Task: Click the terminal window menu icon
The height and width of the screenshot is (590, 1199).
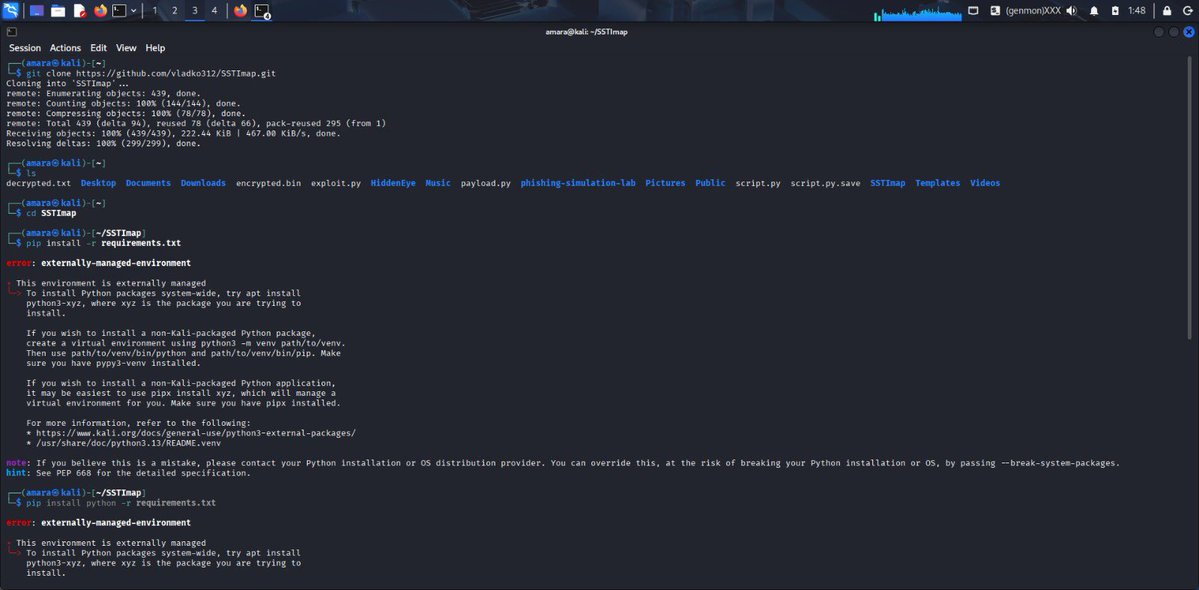Action: pyautogui.click(x=11, y=32)
